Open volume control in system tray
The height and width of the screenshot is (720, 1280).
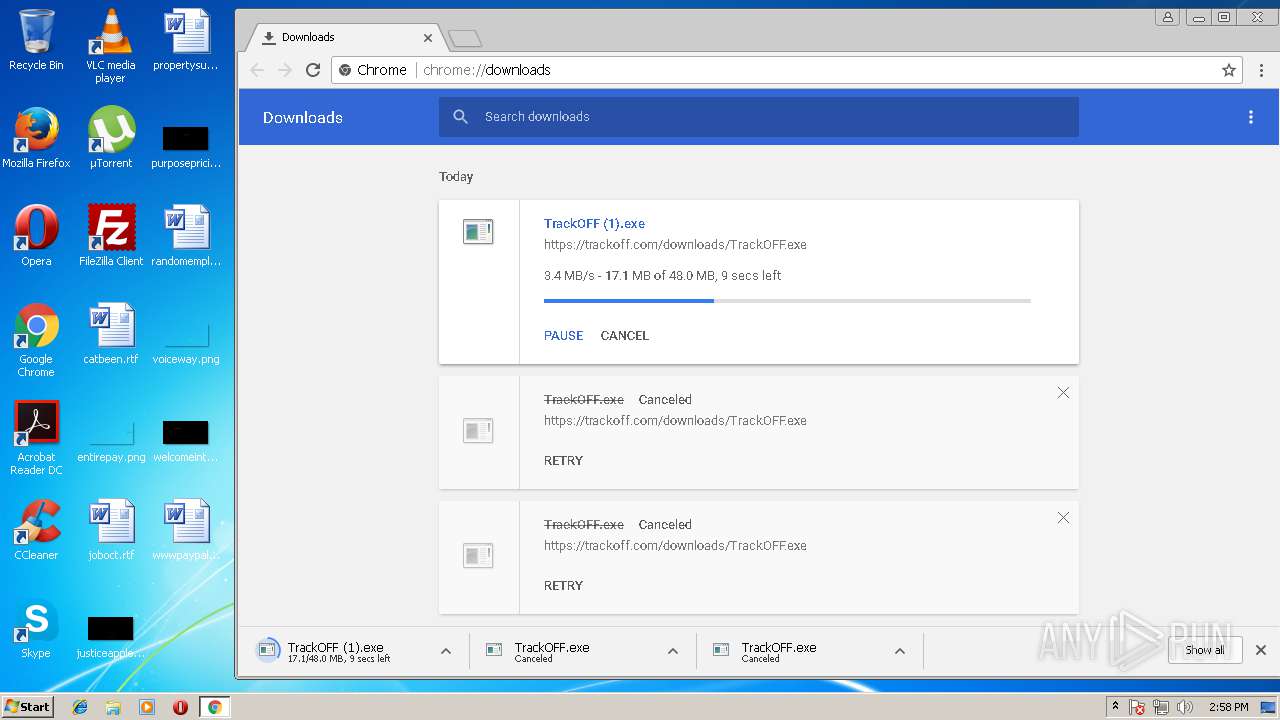1185,707
